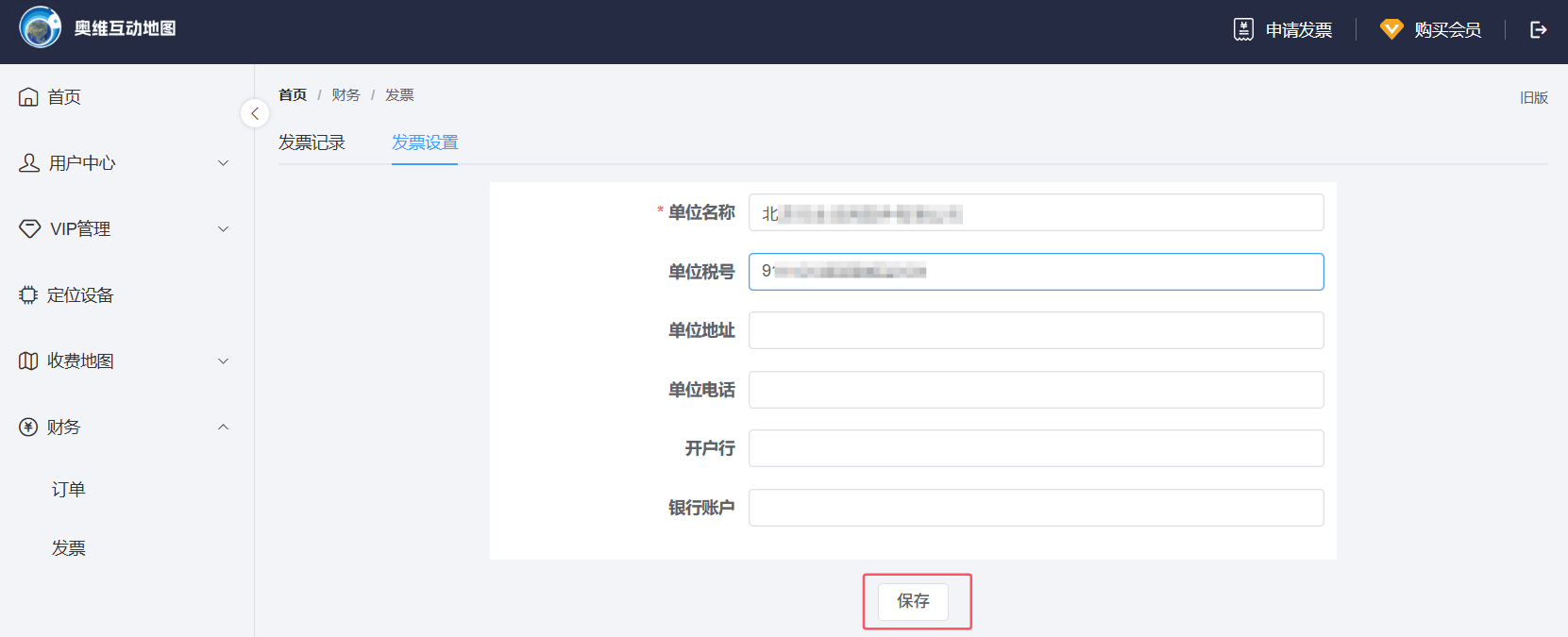This screenshot has height=637, width=1568.
Task: Click the VIP diamond icon in header
Action: (x=1391, y=29)
